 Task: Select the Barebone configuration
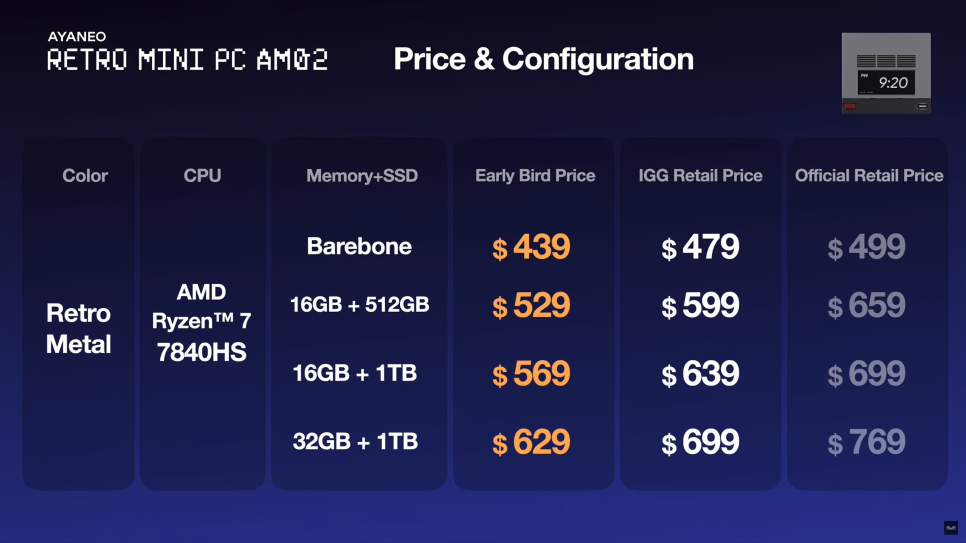pos(359,247)
